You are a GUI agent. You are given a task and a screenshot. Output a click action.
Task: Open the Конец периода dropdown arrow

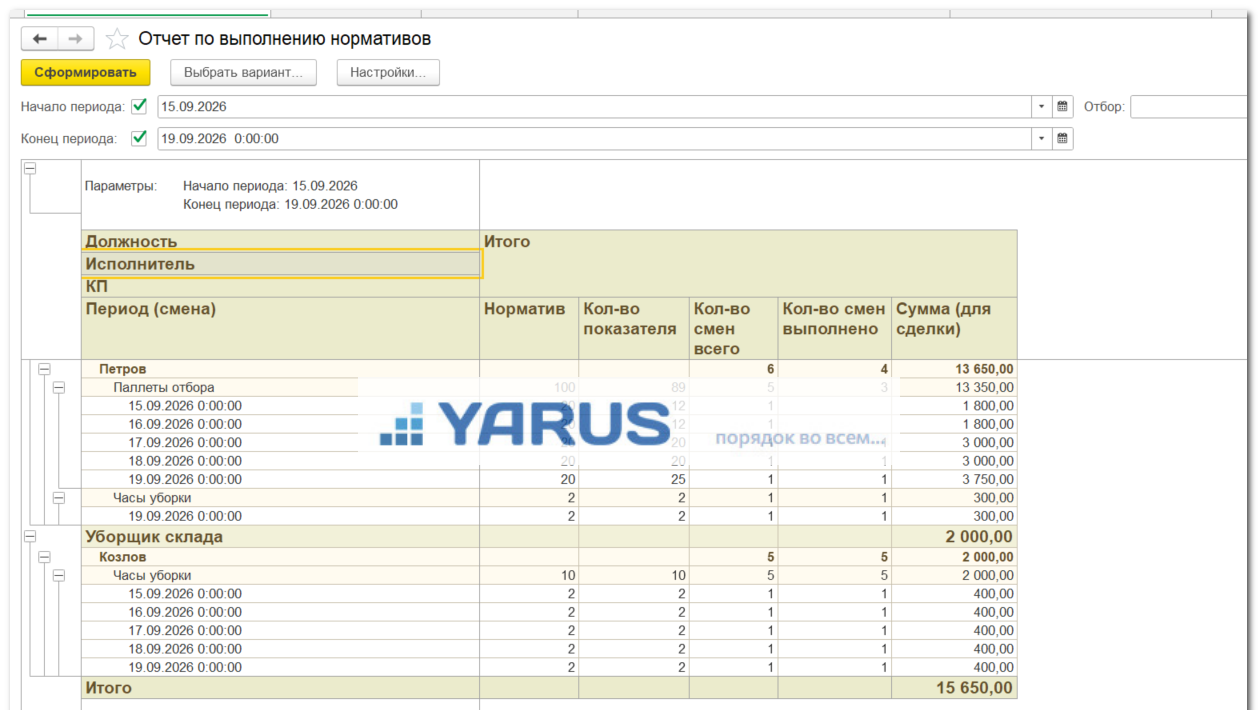(x=1042, y=139)
